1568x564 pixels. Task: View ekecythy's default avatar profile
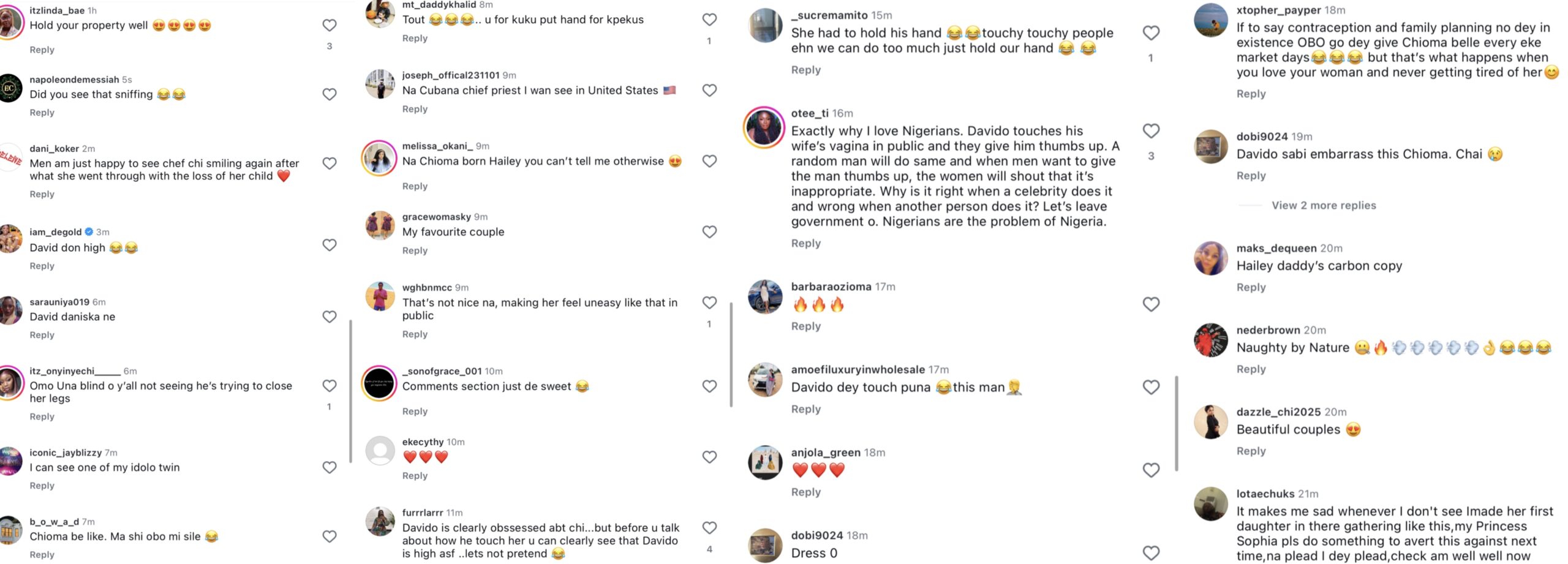point(380,451)
